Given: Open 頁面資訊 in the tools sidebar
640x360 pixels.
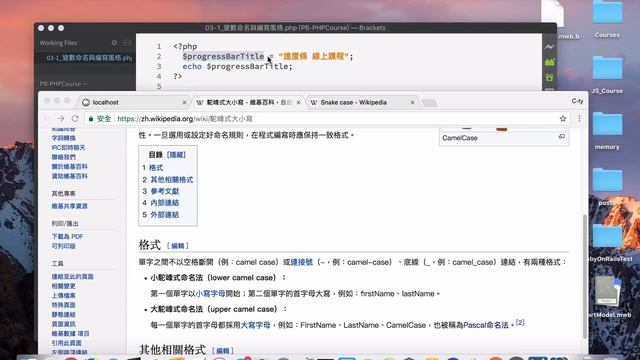Looking at the screenshot, I should (64, 324).
